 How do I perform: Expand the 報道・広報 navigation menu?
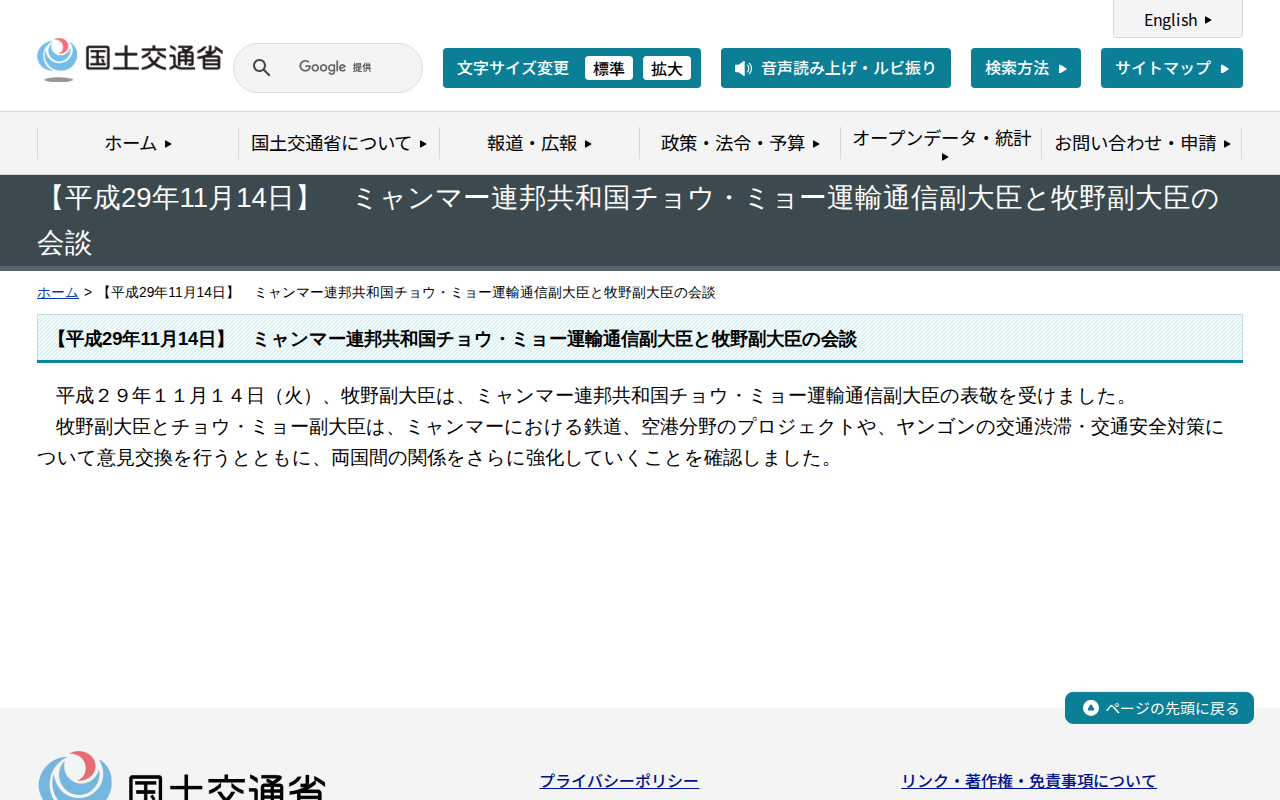coord(536,143)
